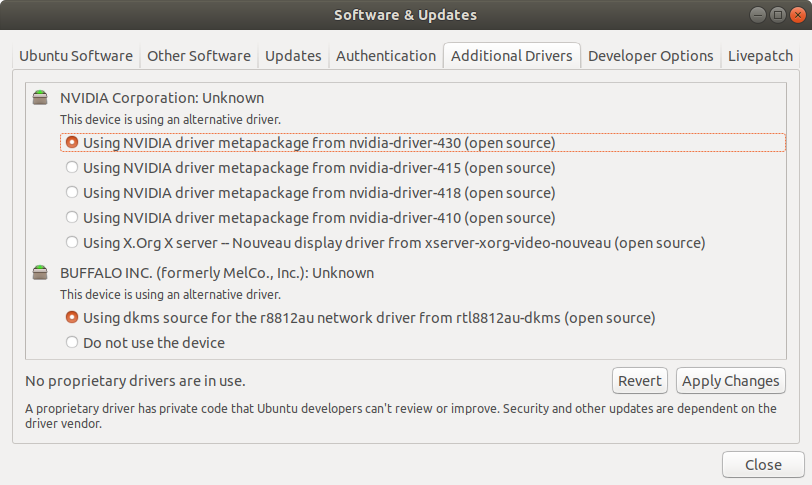The width and height of the screenshot is (812, 485).
Task: Open the Livepatch tab
Action: coord(760,56)
